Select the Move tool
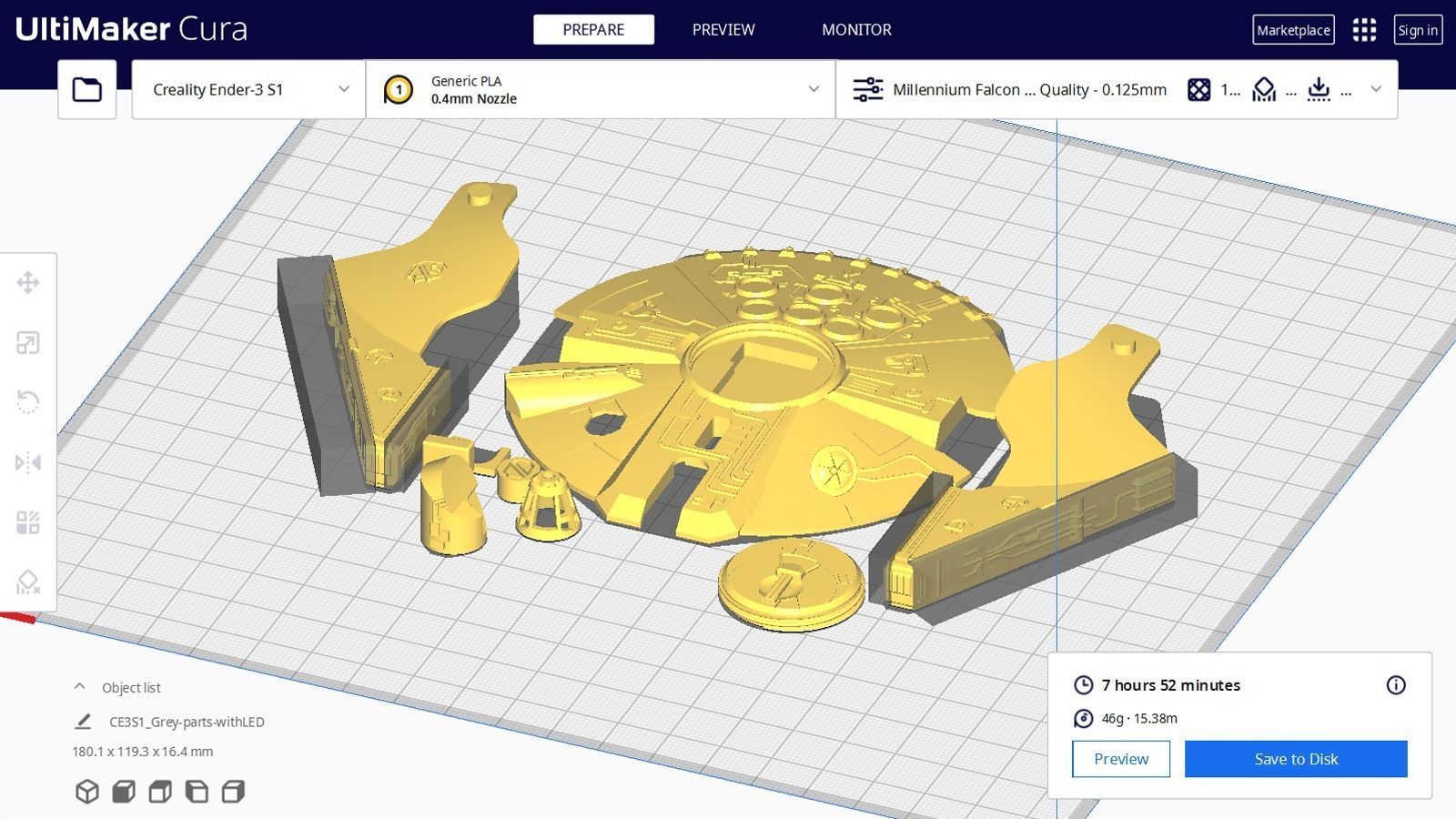The height and width of the screenshot is (819, 1456). coord(28,283)
